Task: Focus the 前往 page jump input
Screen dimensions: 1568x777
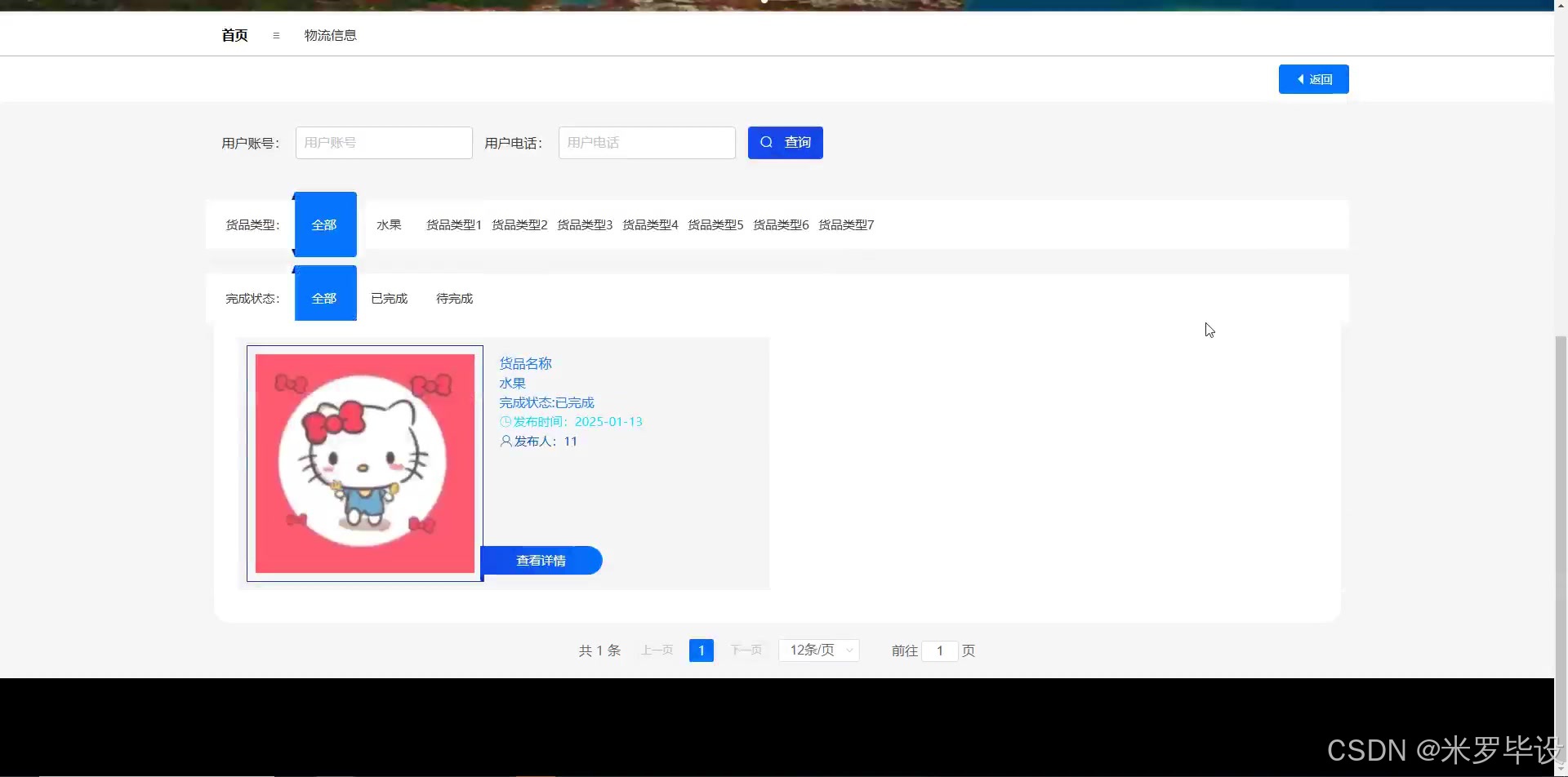Action: pos(940,650)
